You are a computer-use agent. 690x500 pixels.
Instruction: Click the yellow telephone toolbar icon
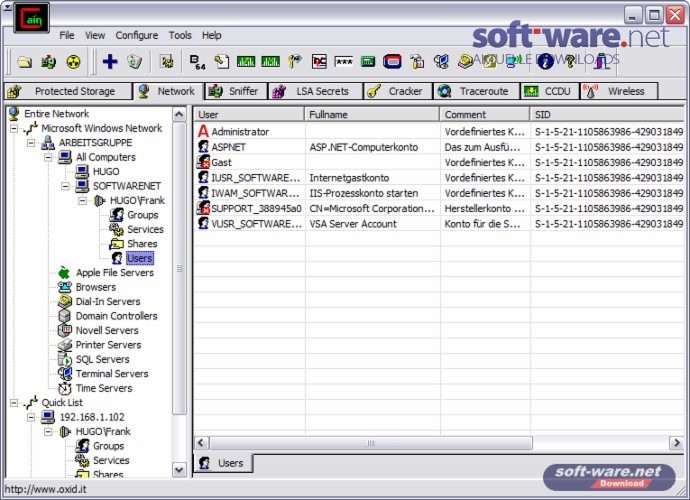(x=465, y=62)
